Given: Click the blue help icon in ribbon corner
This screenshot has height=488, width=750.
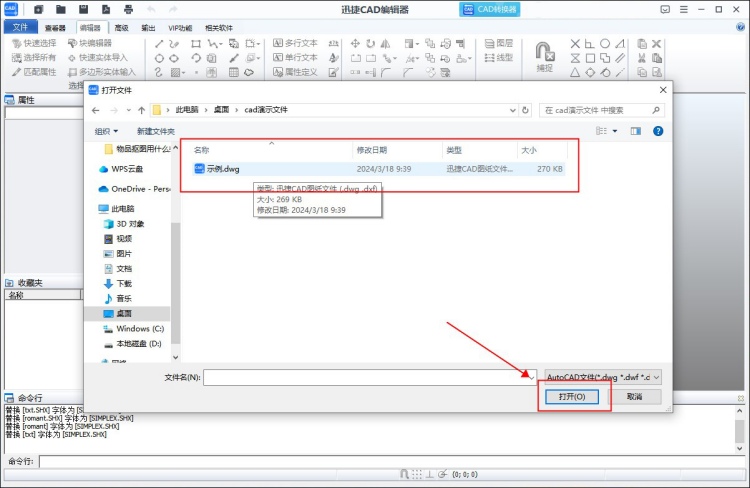Looking at the screenshot, I should (740, 27).
